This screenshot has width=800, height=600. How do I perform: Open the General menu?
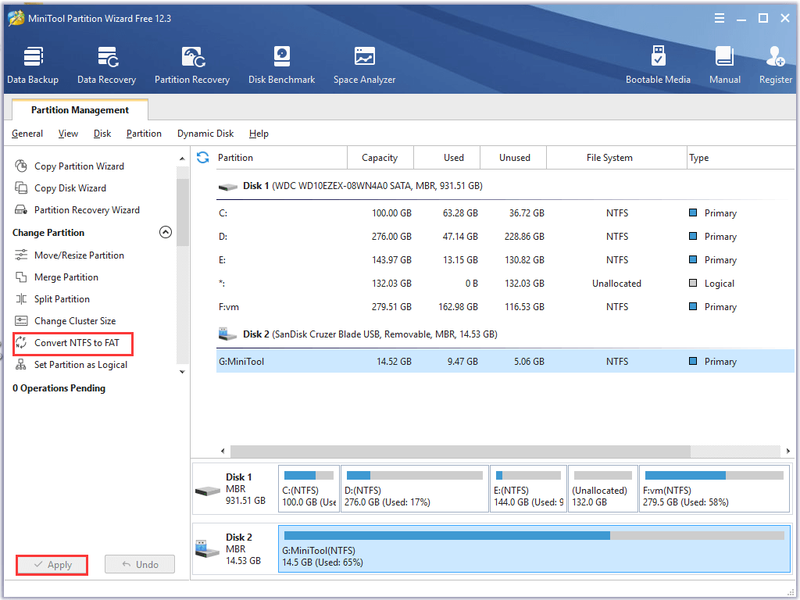(x=27, y=134)
